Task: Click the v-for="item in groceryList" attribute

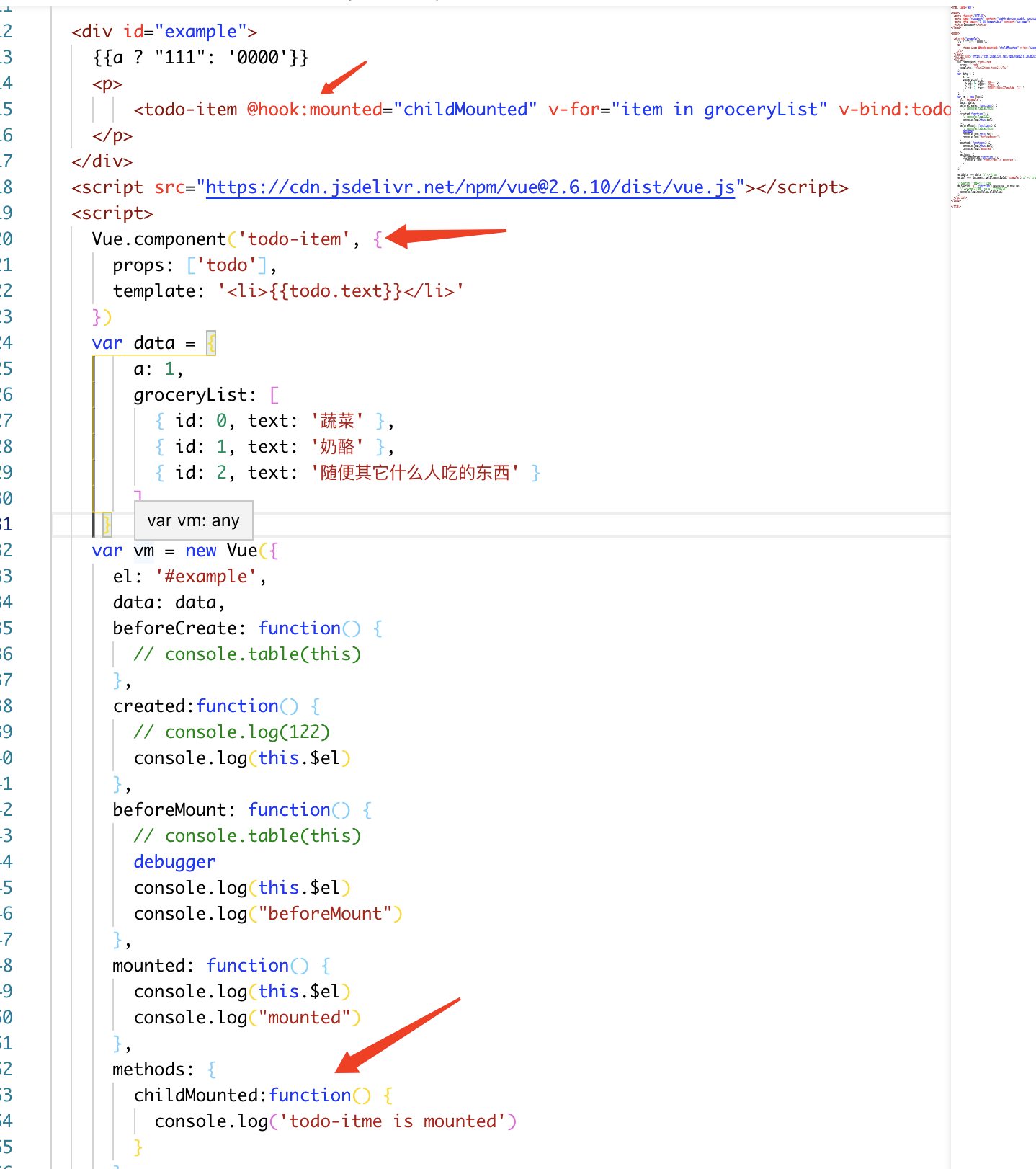Action: tap(688, 110)
